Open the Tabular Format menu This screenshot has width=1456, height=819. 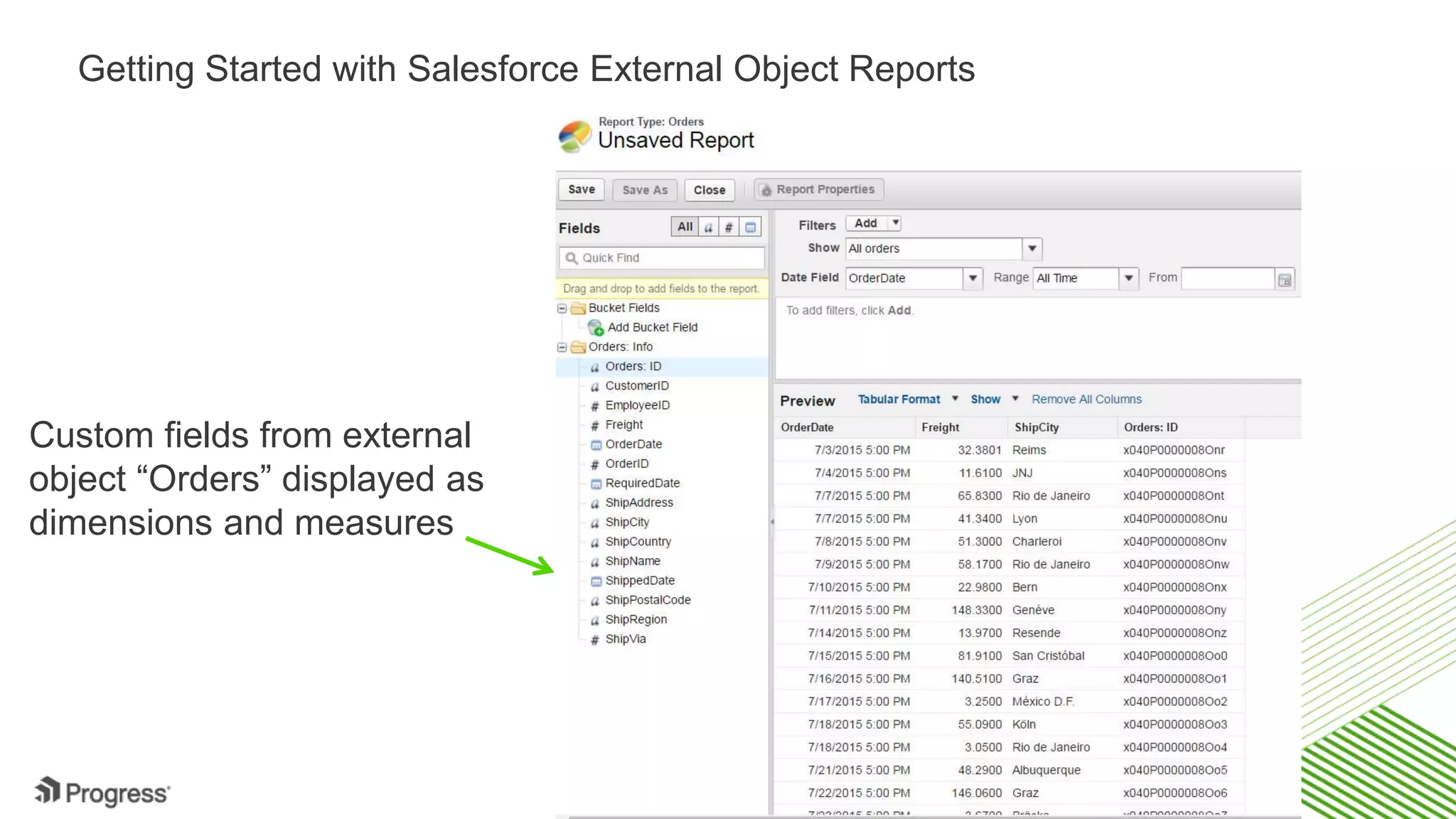tap(908, 400)
